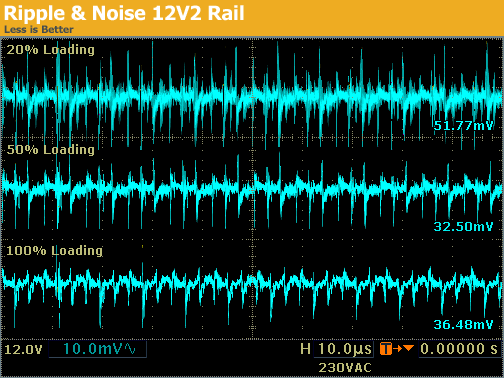Click the 230VAC input voltage label
The image size is (504, 378).
(345, 368)
